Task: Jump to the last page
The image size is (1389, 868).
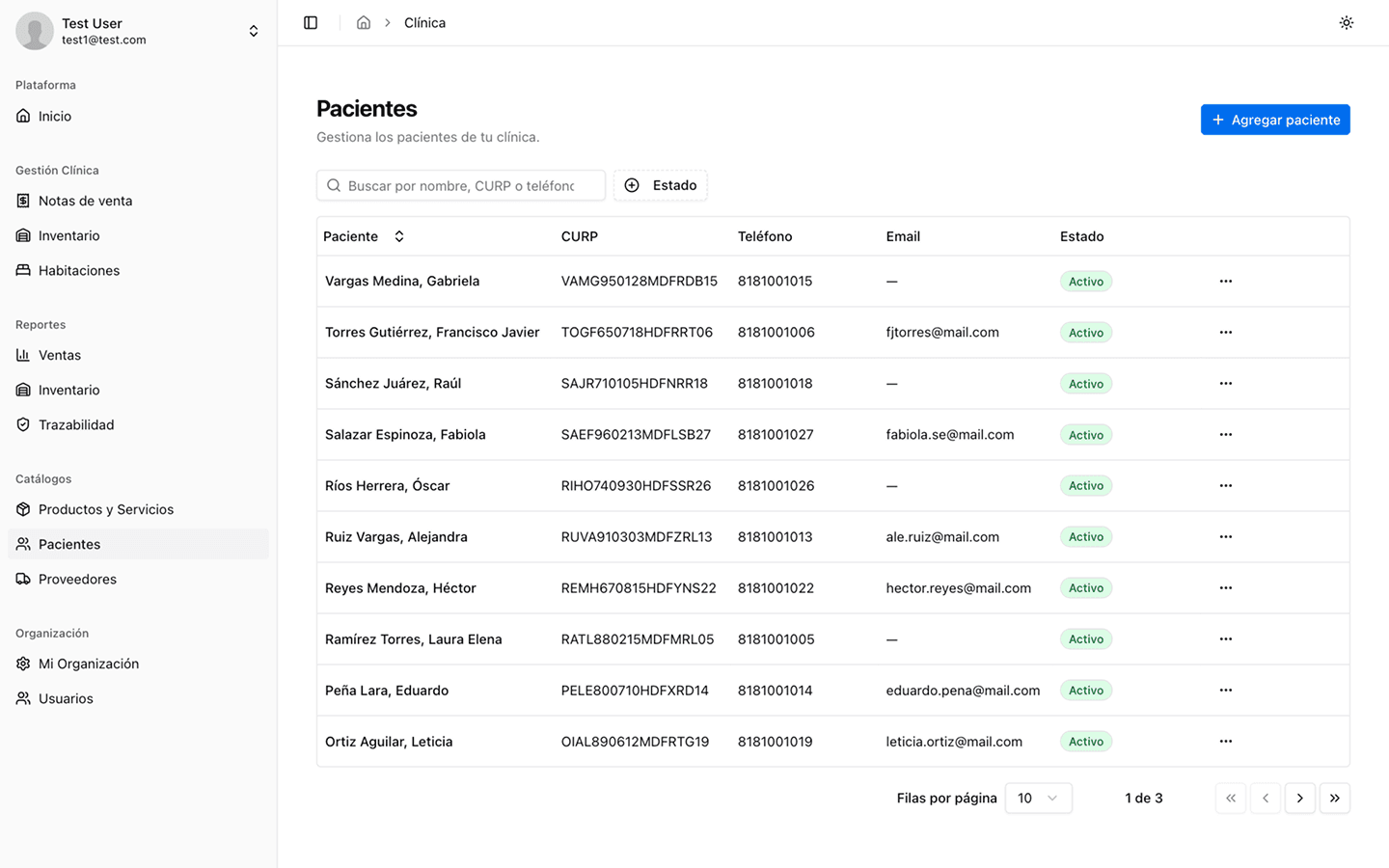Action: (x=1334, y=799)
